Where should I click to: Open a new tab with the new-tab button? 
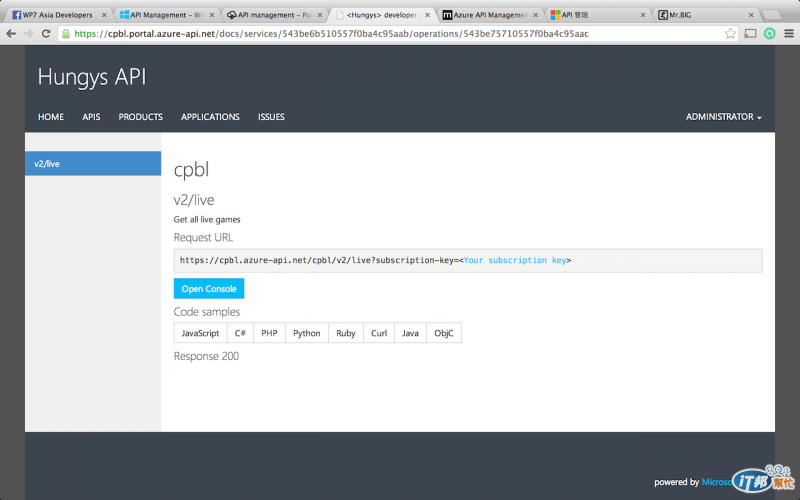771,15
